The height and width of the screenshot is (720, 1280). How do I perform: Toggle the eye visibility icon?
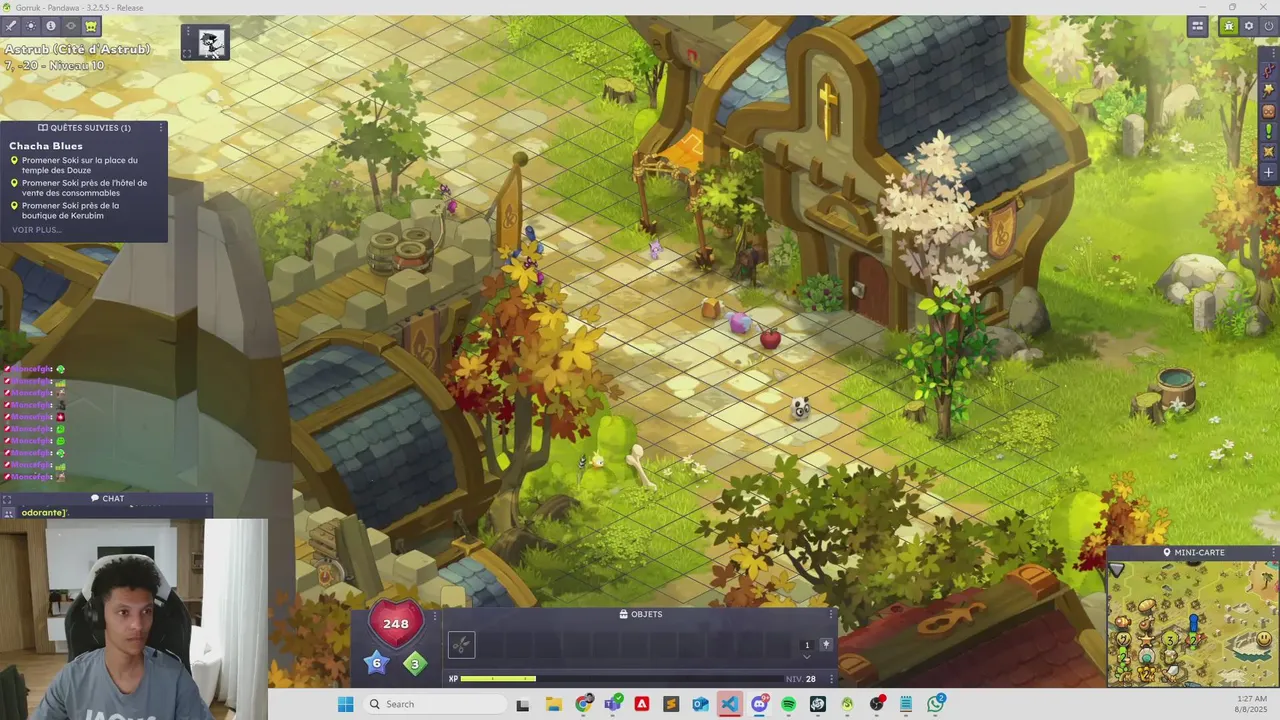pyautogui.click(x=71, y=26)
